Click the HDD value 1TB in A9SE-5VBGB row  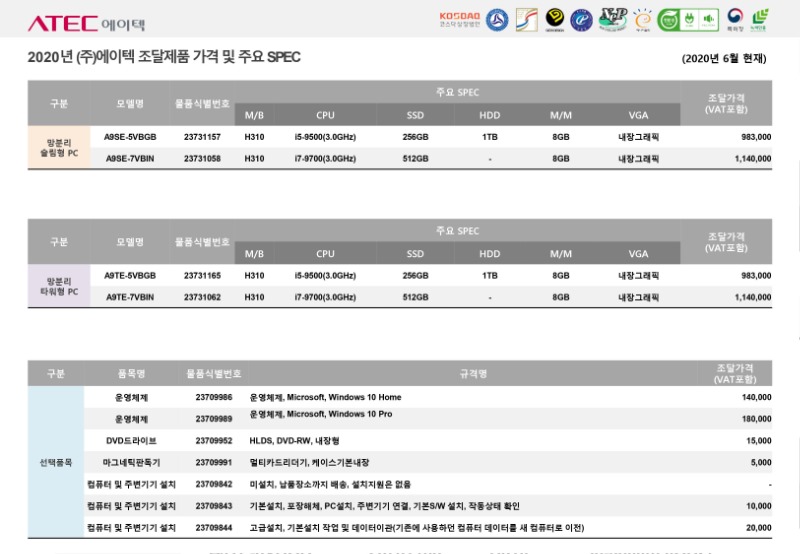489,137
